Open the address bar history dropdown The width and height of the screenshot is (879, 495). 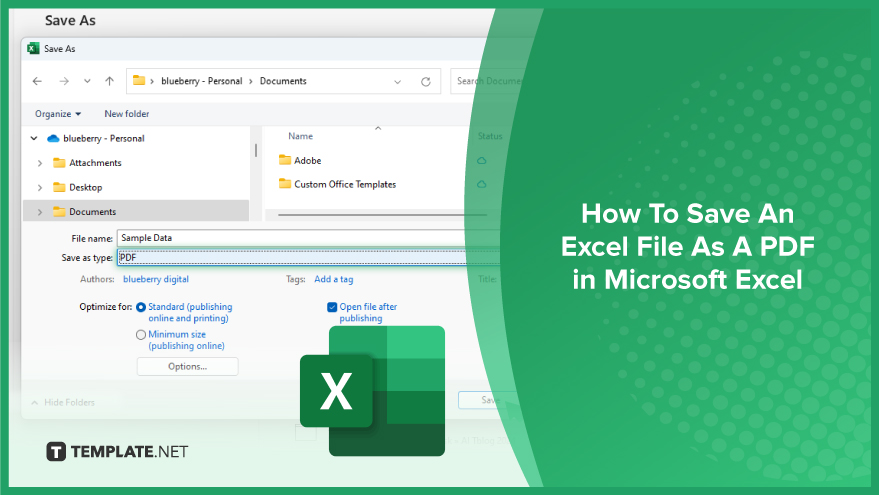click(x=397, y=82)
